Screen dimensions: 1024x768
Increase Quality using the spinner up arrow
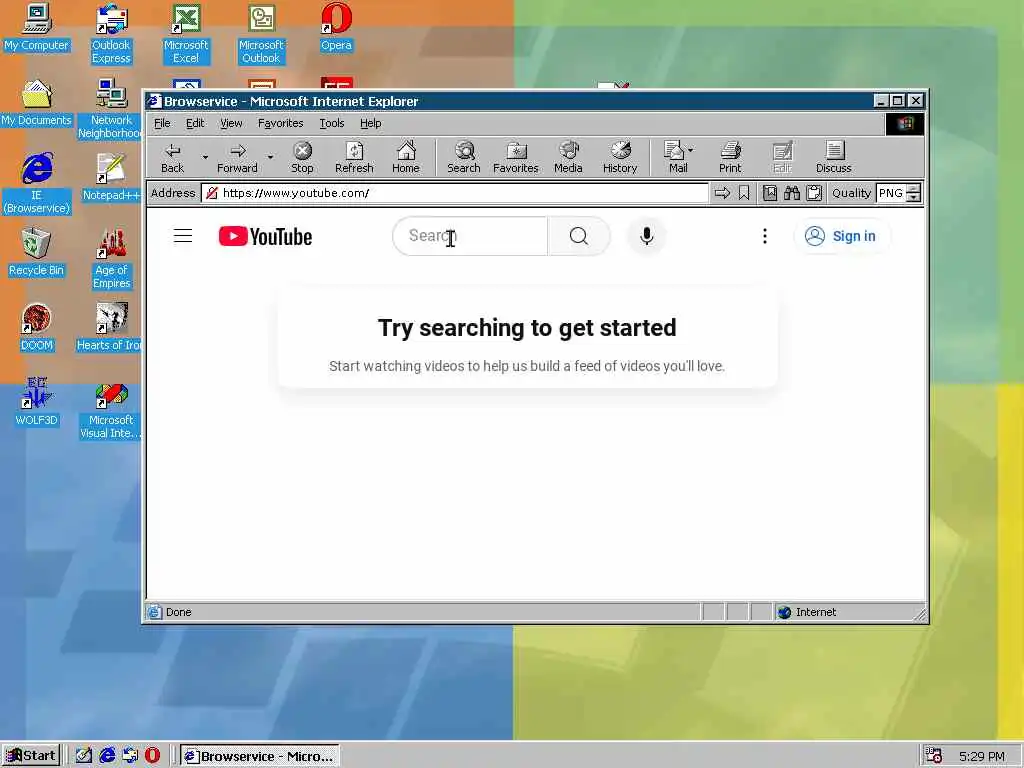point(914,189)
